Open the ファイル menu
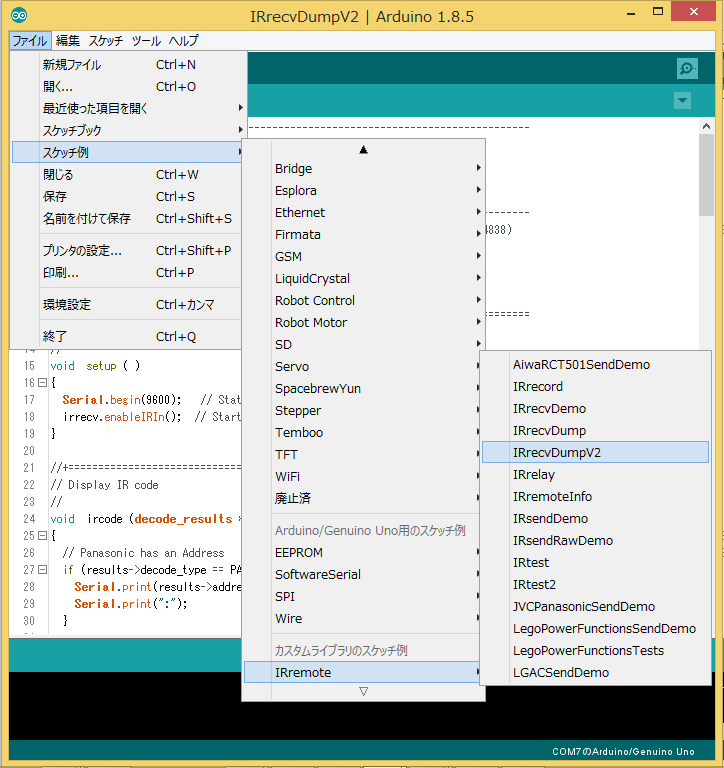Image resolution: width=724 pixels, height=768 pixels. [x=30, y=41]
